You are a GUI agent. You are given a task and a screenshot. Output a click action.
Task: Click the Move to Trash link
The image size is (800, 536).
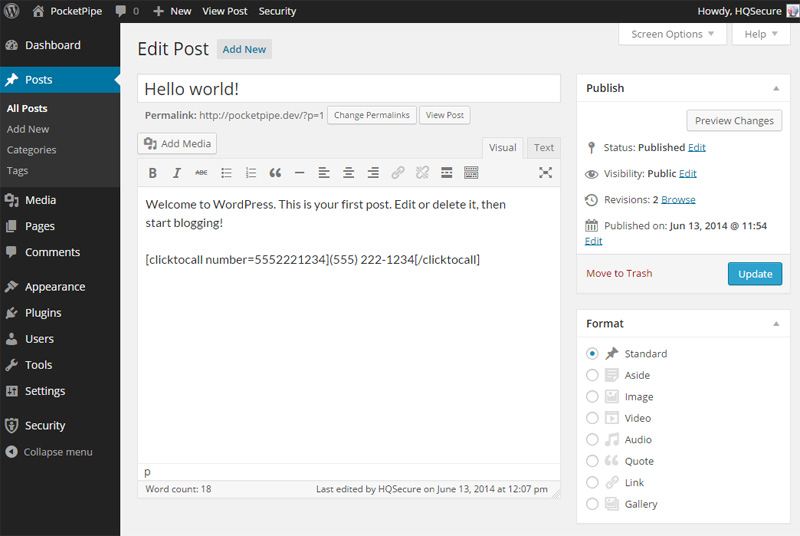pyautogui.click(x=619, y=274)
